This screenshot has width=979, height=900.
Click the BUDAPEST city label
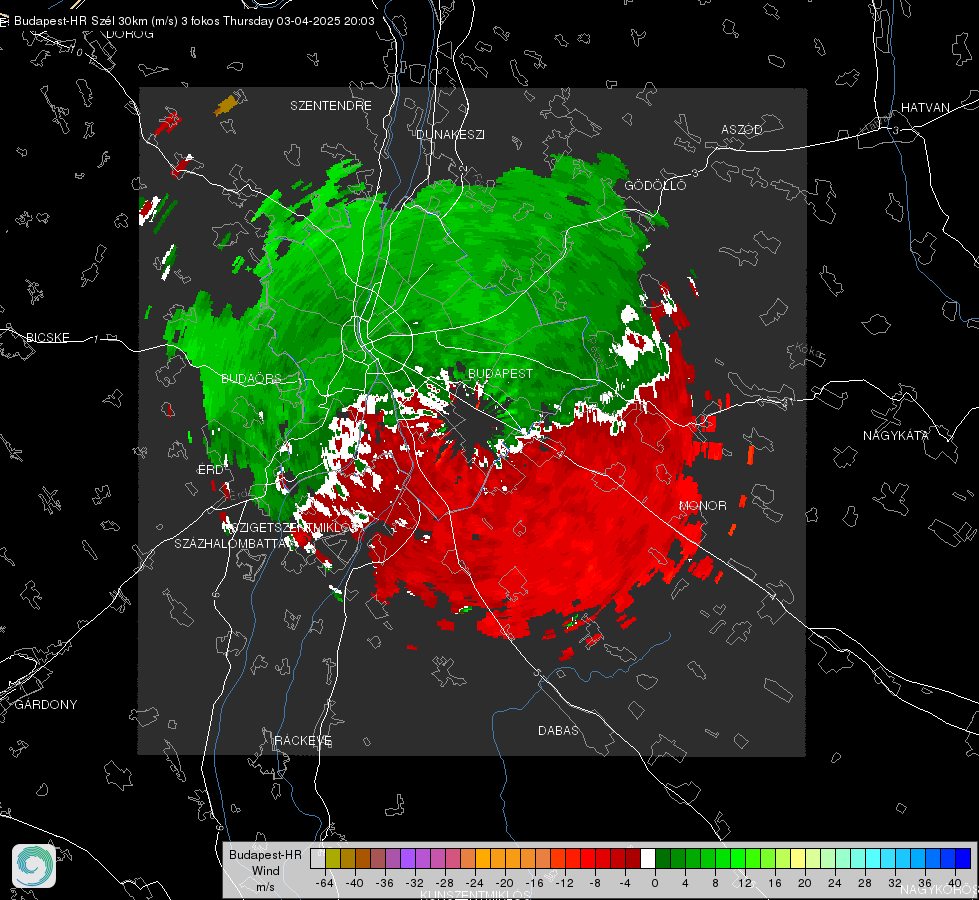[500, 373]
